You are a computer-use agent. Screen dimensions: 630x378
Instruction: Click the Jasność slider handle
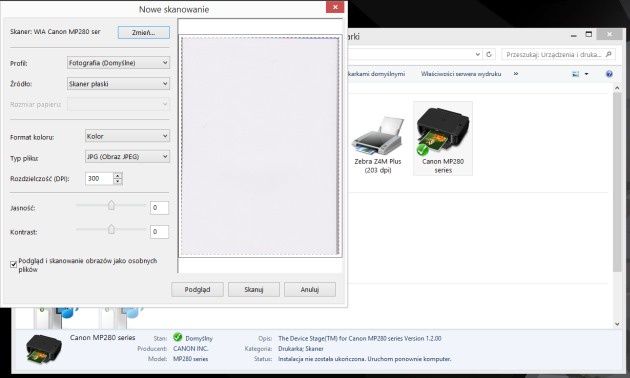click(x=111, y=205)
